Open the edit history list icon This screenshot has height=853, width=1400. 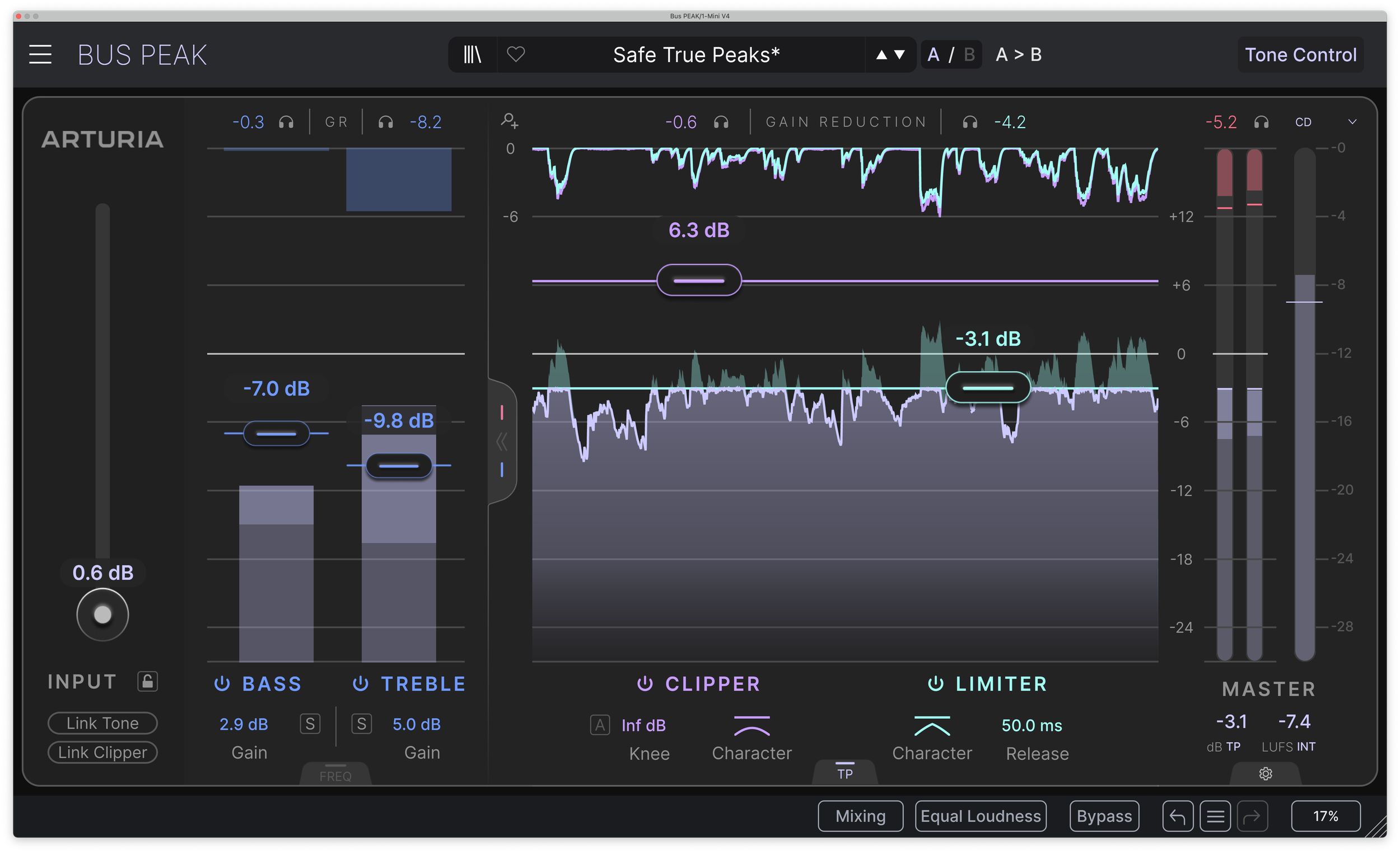1215,816
